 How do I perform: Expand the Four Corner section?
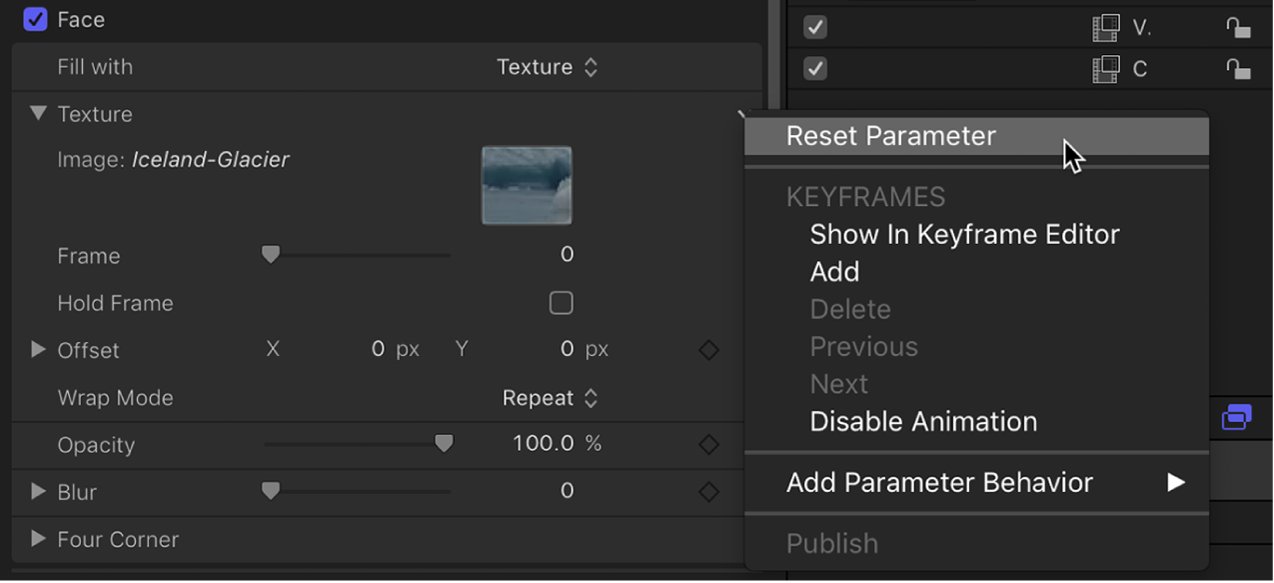pos(38,539)
